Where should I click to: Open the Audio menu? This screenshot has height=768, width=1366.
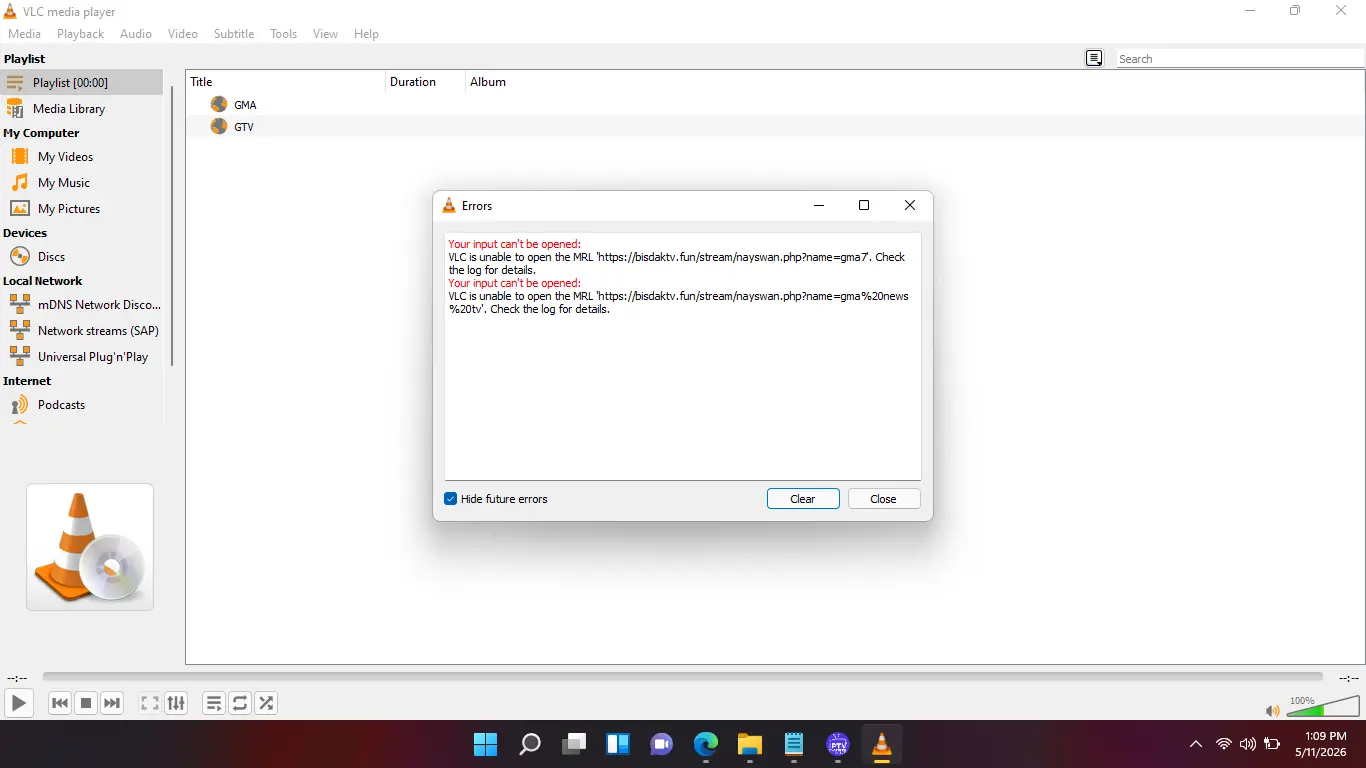136,34
